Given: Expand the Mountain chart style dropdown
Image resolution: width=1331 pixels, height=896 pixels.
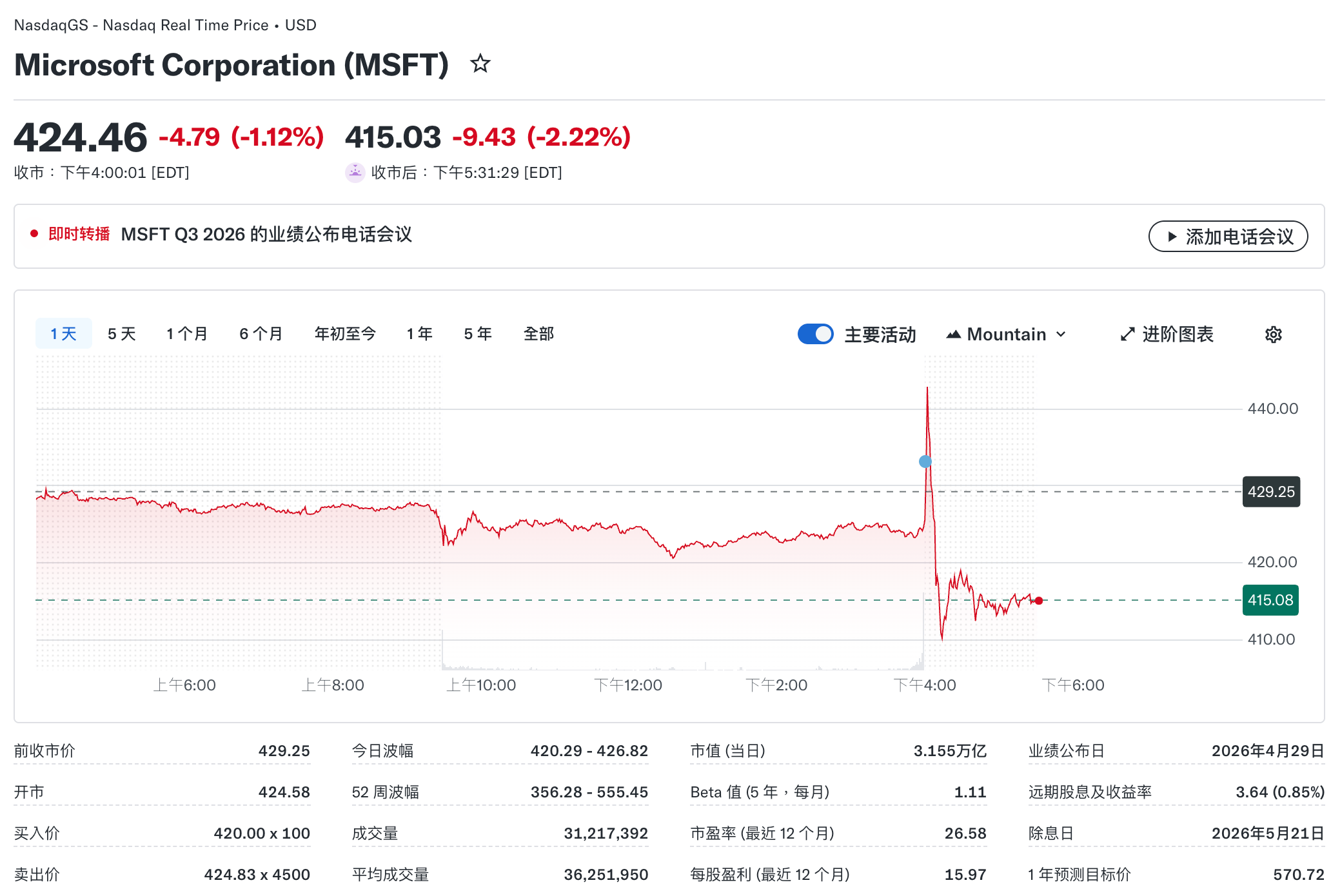Looking at the screenshot, I should (x=1061, y=335).
